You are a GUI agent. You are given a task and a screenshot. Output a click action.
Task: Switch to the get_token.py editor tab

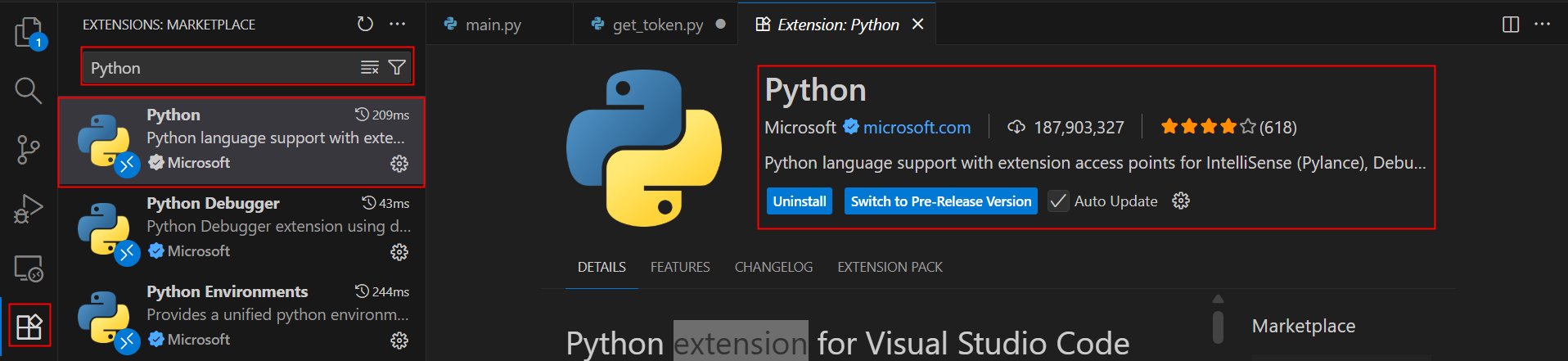tap(658, 25)
